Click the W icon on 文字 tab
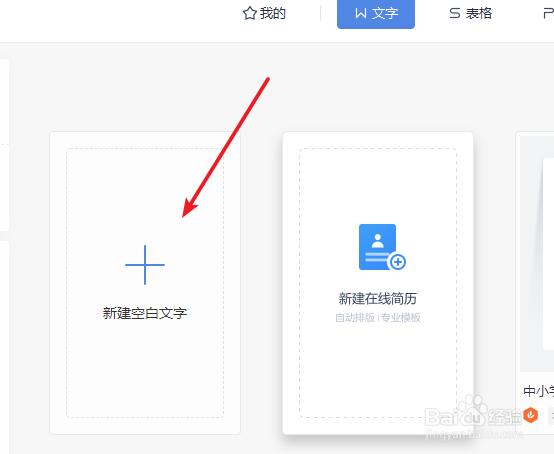The height and width of the screenshot is (454, 554). pos(361,13)
